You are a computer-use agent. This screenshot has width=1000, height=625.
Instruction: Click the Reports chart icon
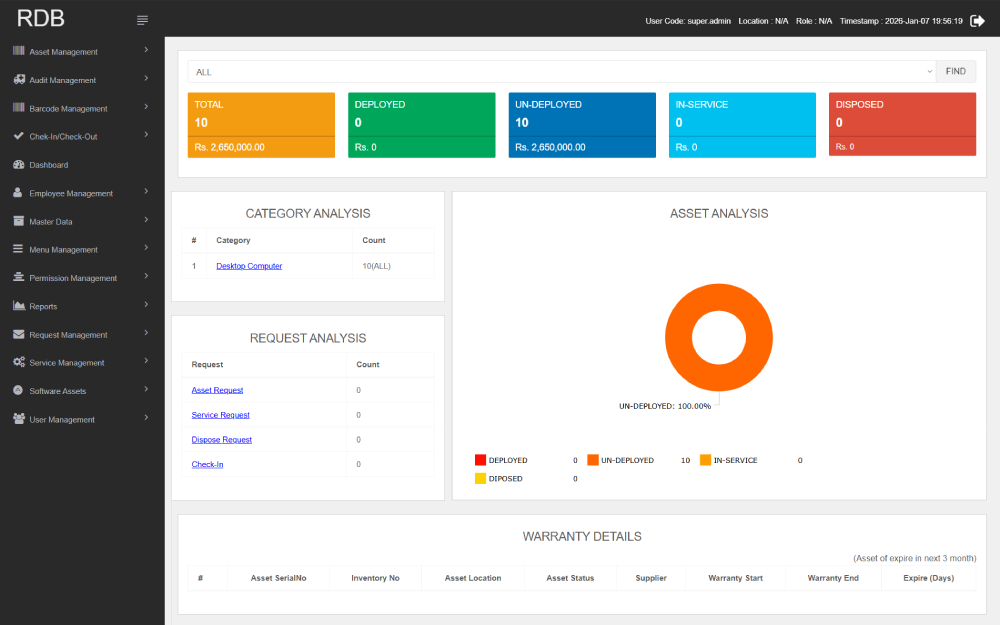point(20,306)
